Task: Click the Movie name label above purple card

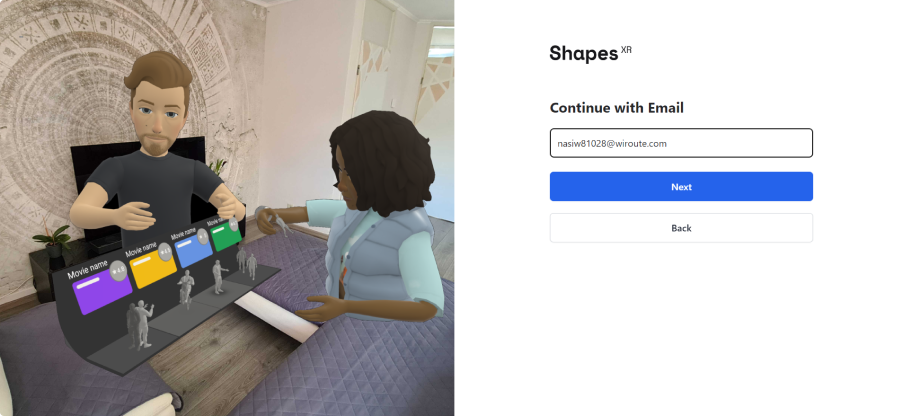Action: tap(88, 269)
